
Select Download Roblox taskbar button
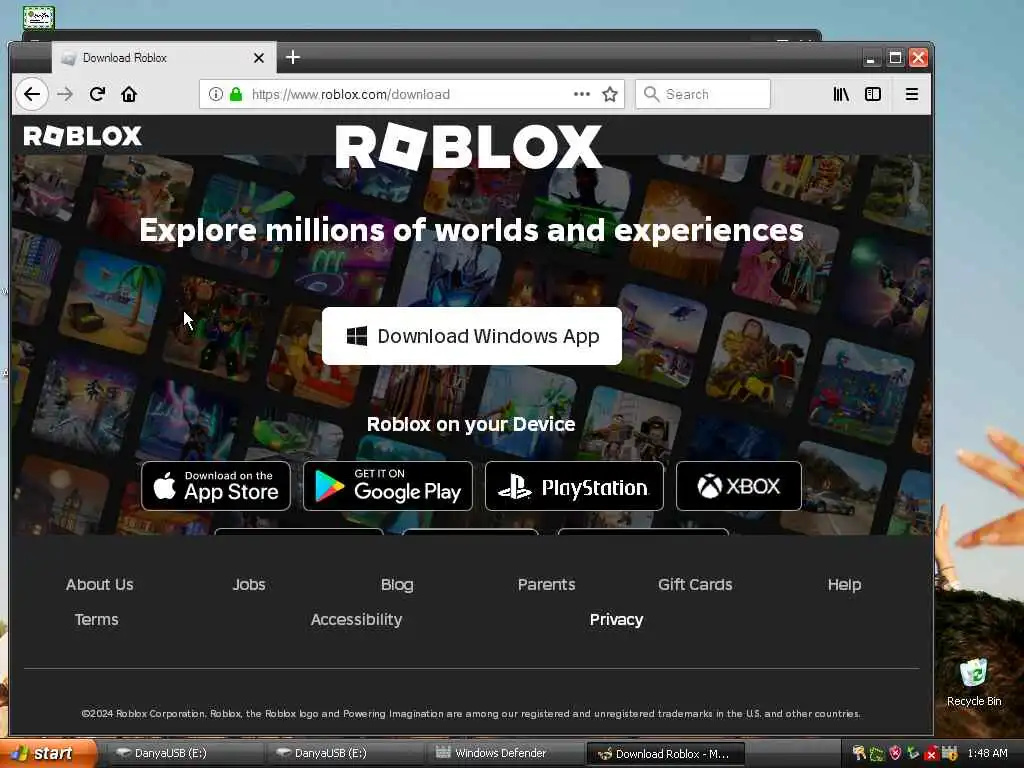[665, 754]
